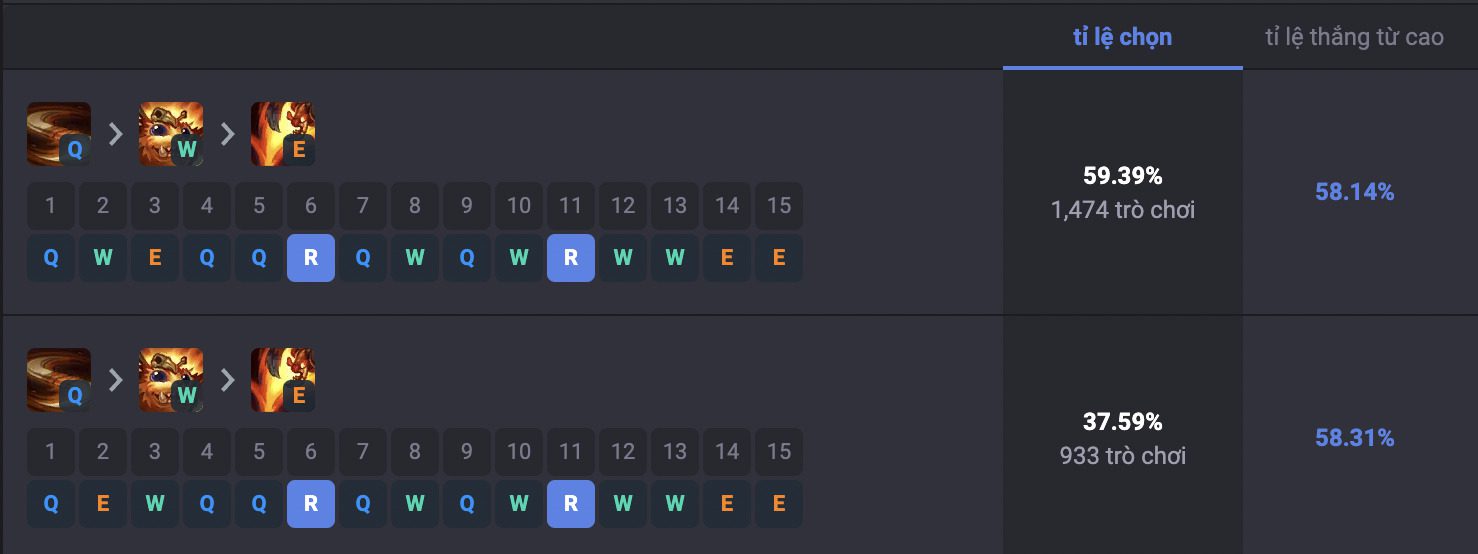Switch to the tỉ lệ thắng từ cao tab

1354,37
